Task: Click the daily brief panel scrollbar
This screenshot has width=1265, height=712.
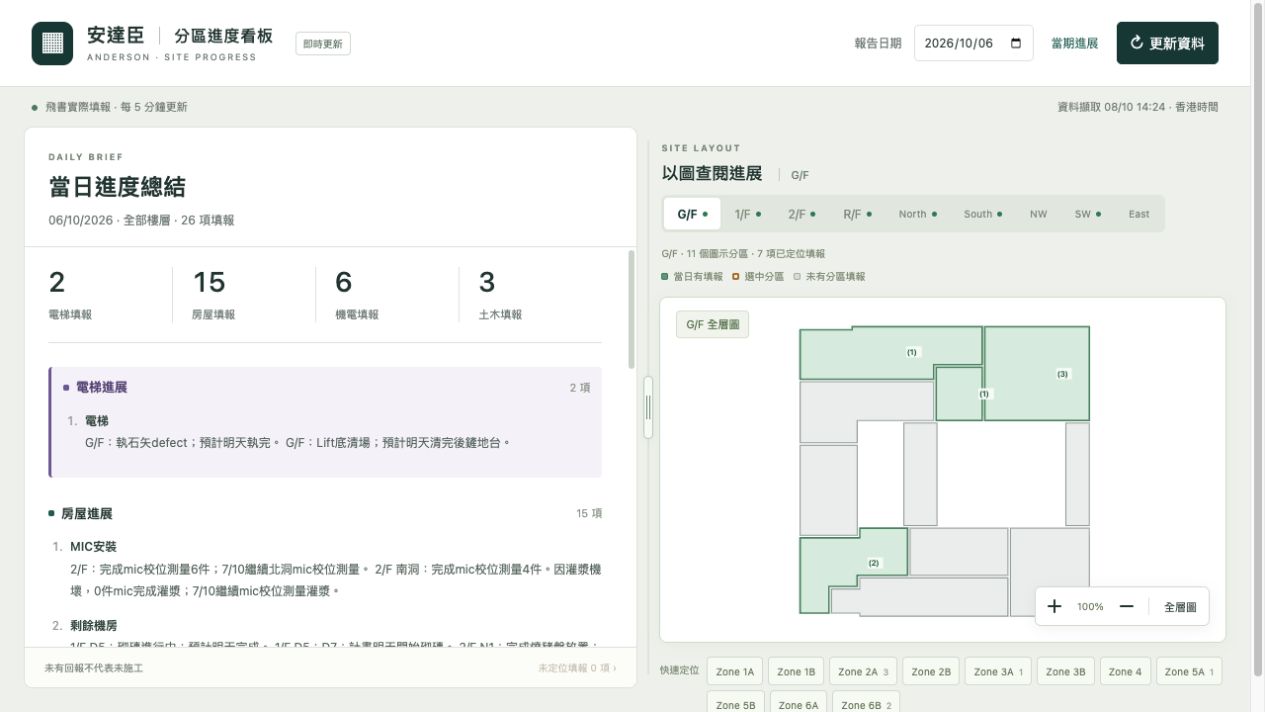Action: coord(631,310)
